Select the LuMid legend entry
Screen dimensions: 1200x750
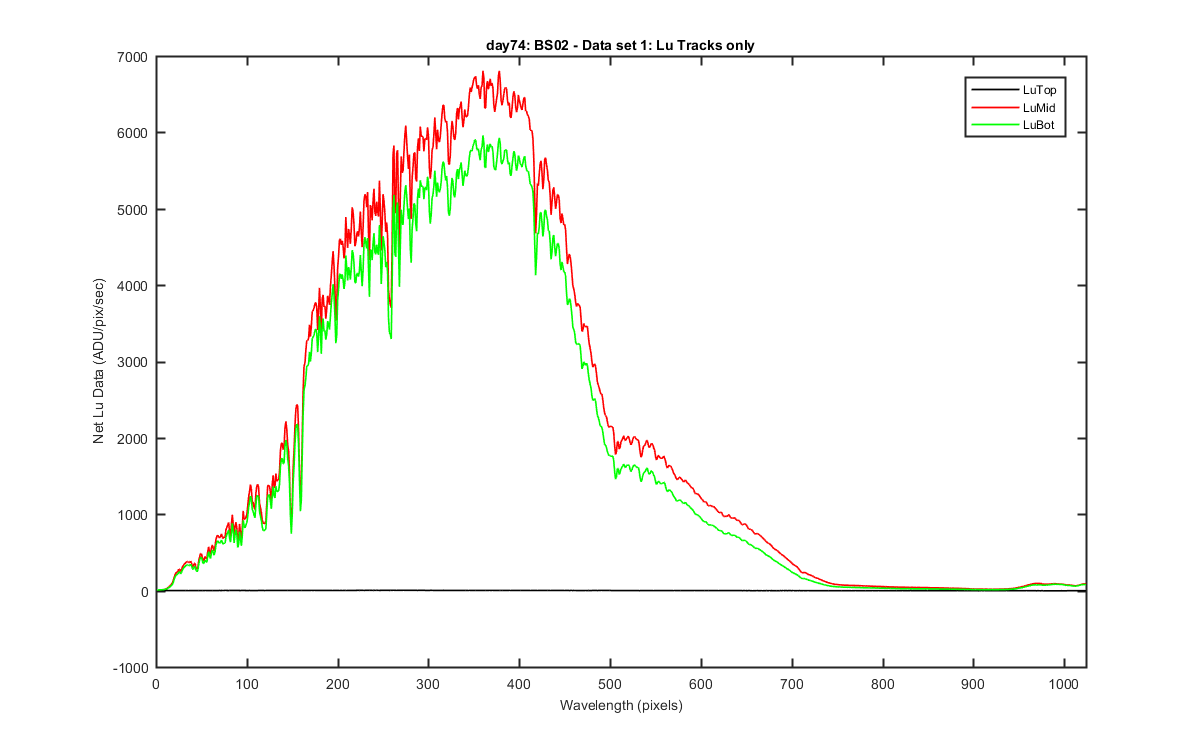point(1015,107)
